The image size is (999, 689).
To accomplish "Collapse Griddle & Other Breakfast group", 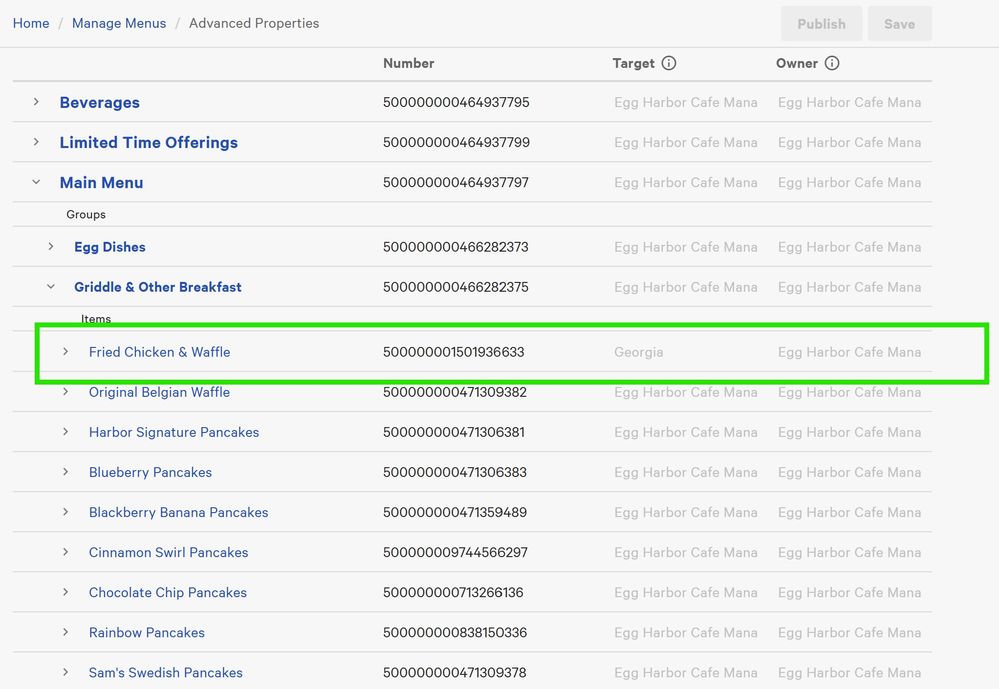I will point(51,287).
